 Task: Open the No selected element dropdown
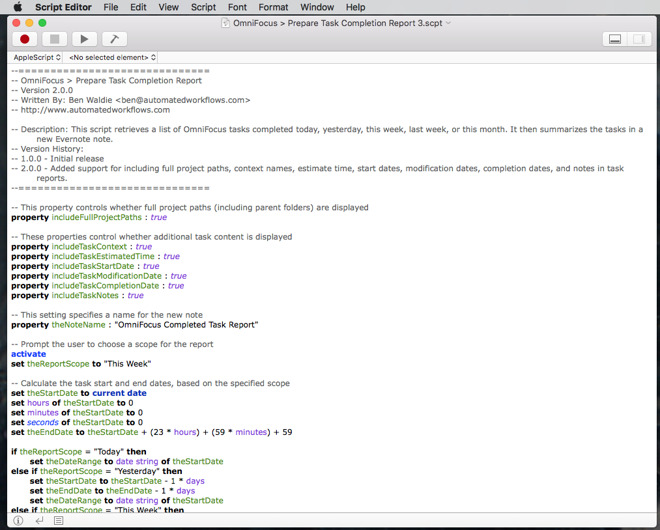coord(112,57)
